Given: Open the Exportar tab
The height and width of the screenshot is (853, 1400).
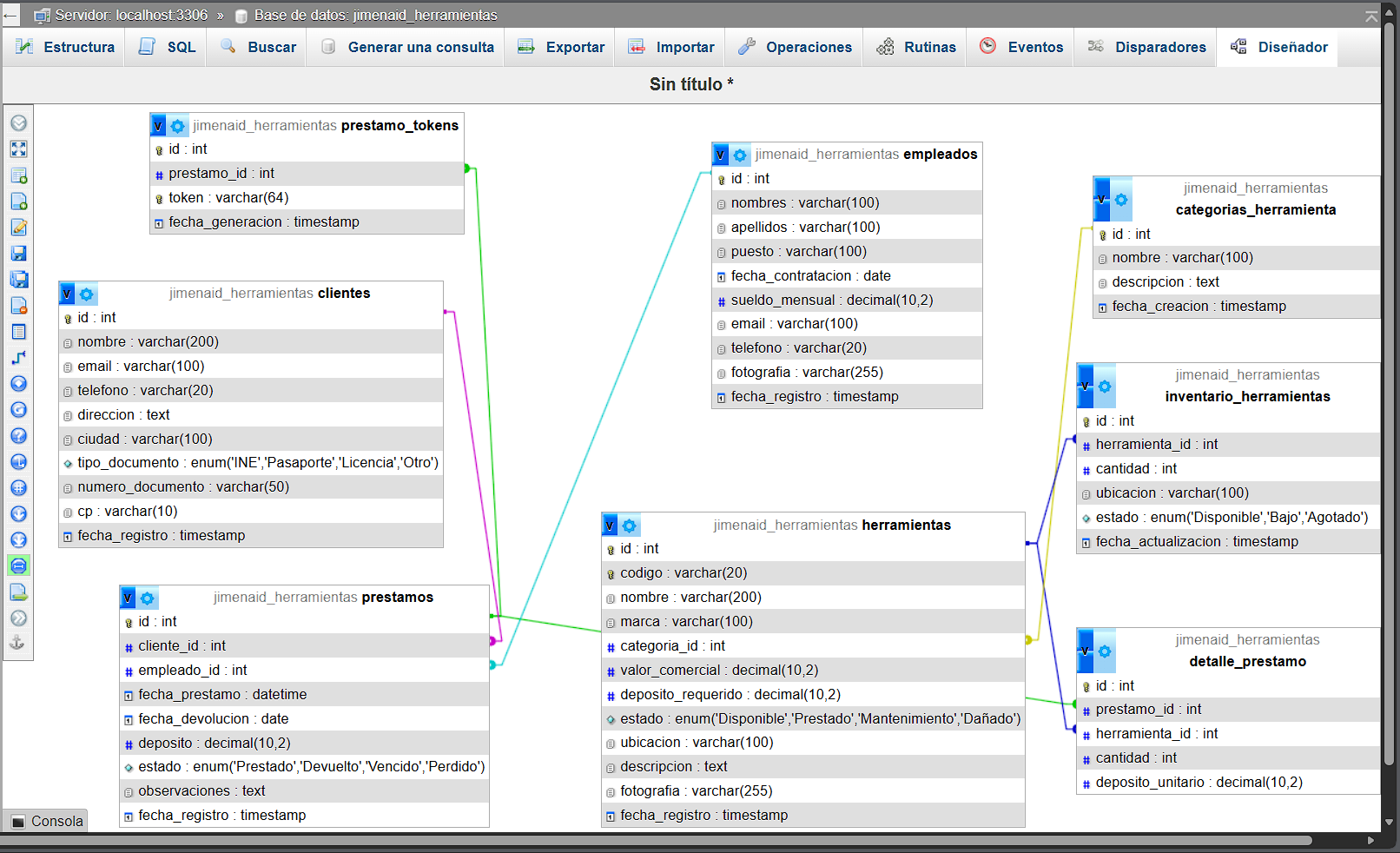Looking at the screenshot, I should point(561,47).
